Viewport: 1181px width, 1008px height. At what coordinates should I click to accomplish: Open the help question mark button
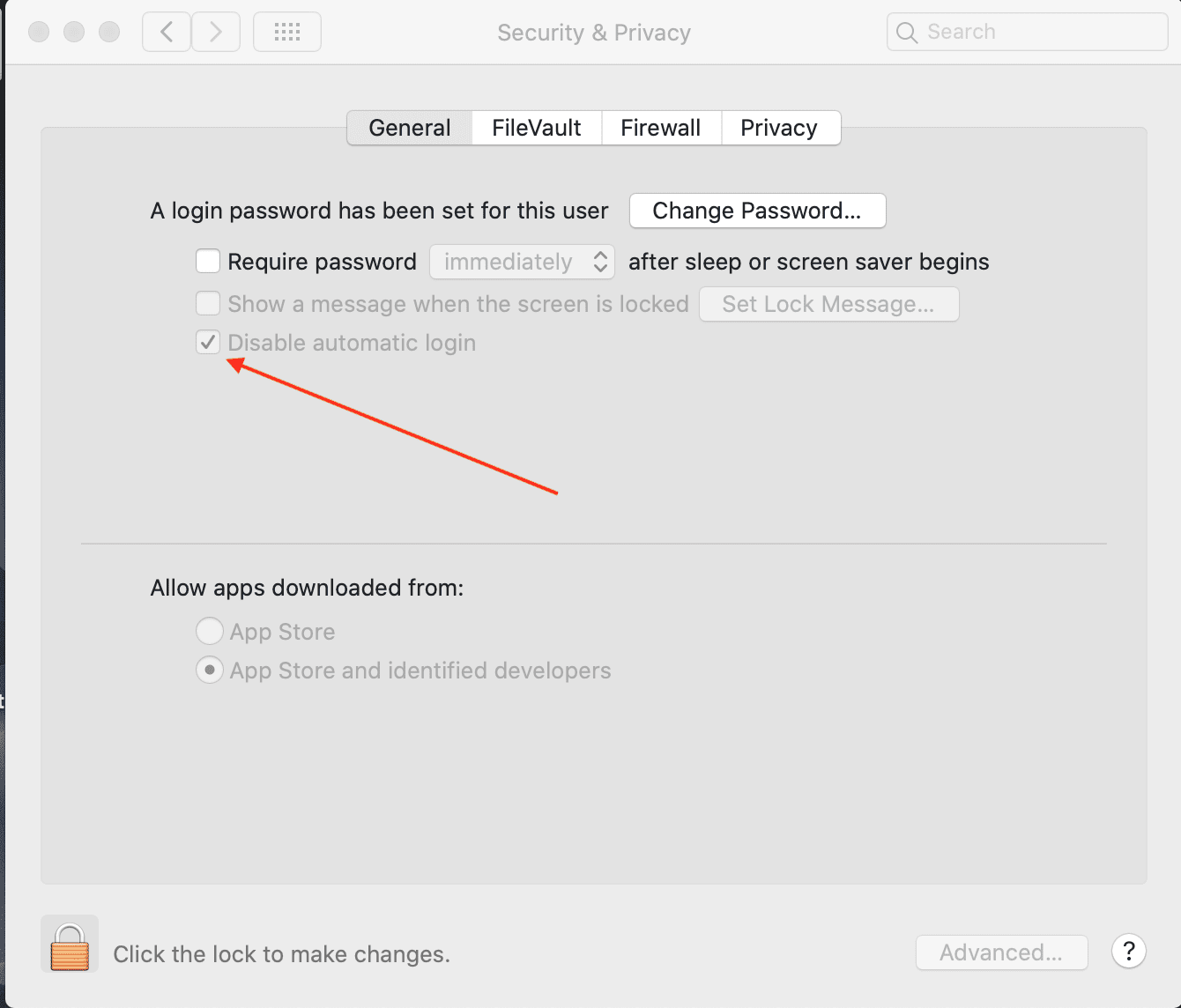click(1128, 952)
